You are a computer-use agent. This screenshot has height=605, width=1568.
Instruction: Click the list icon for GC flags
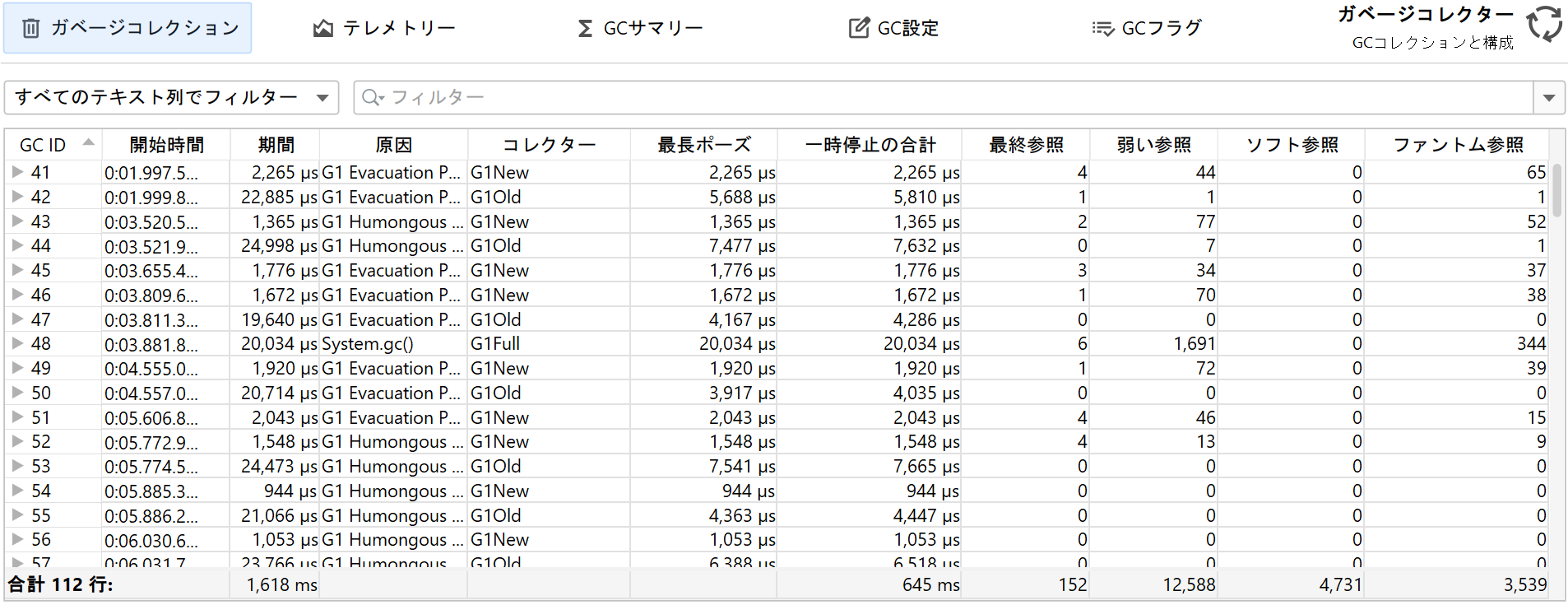pos(1102,29)
